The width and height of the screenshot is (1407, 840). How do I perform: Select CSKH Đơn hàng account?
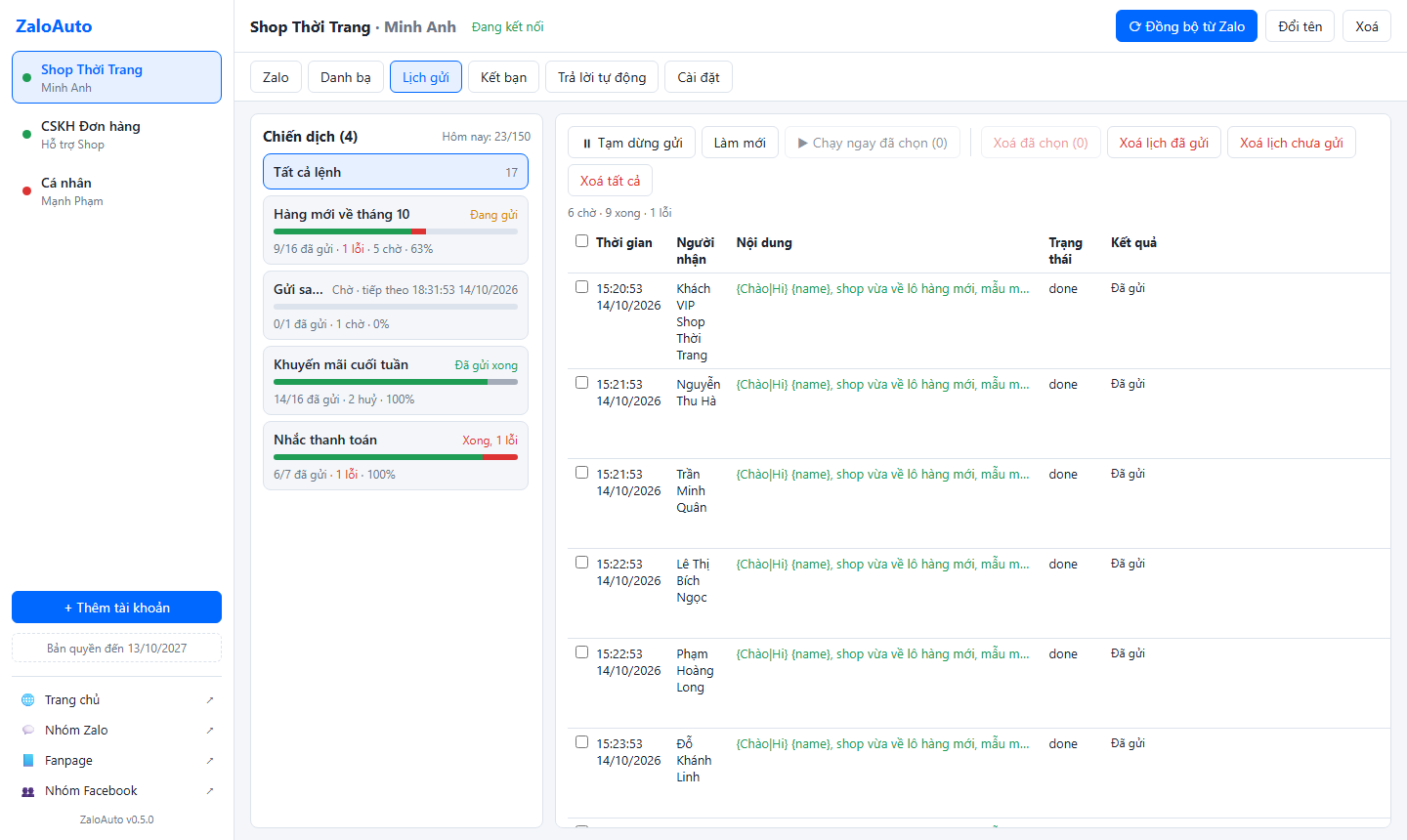click(116, 135)
